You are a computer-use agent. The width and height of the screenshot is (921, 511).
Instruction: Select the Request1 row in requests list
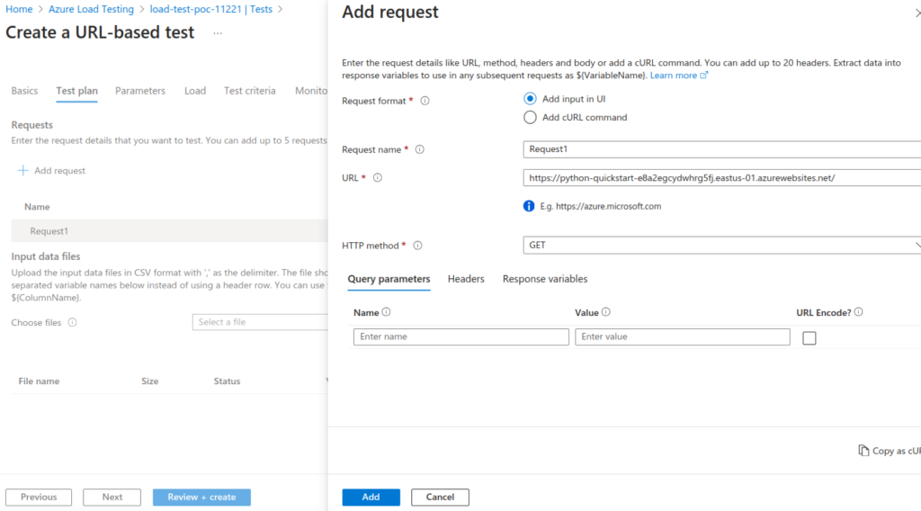(x=169, y=231)
